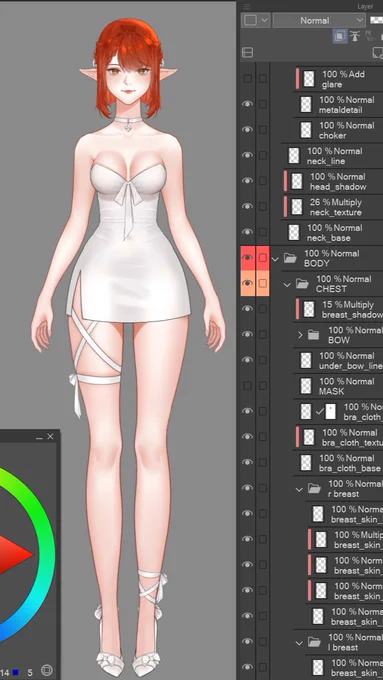This screenshot has height=680, width=383.
Task: Hide the choker layer
Action: tap(247, 130)
